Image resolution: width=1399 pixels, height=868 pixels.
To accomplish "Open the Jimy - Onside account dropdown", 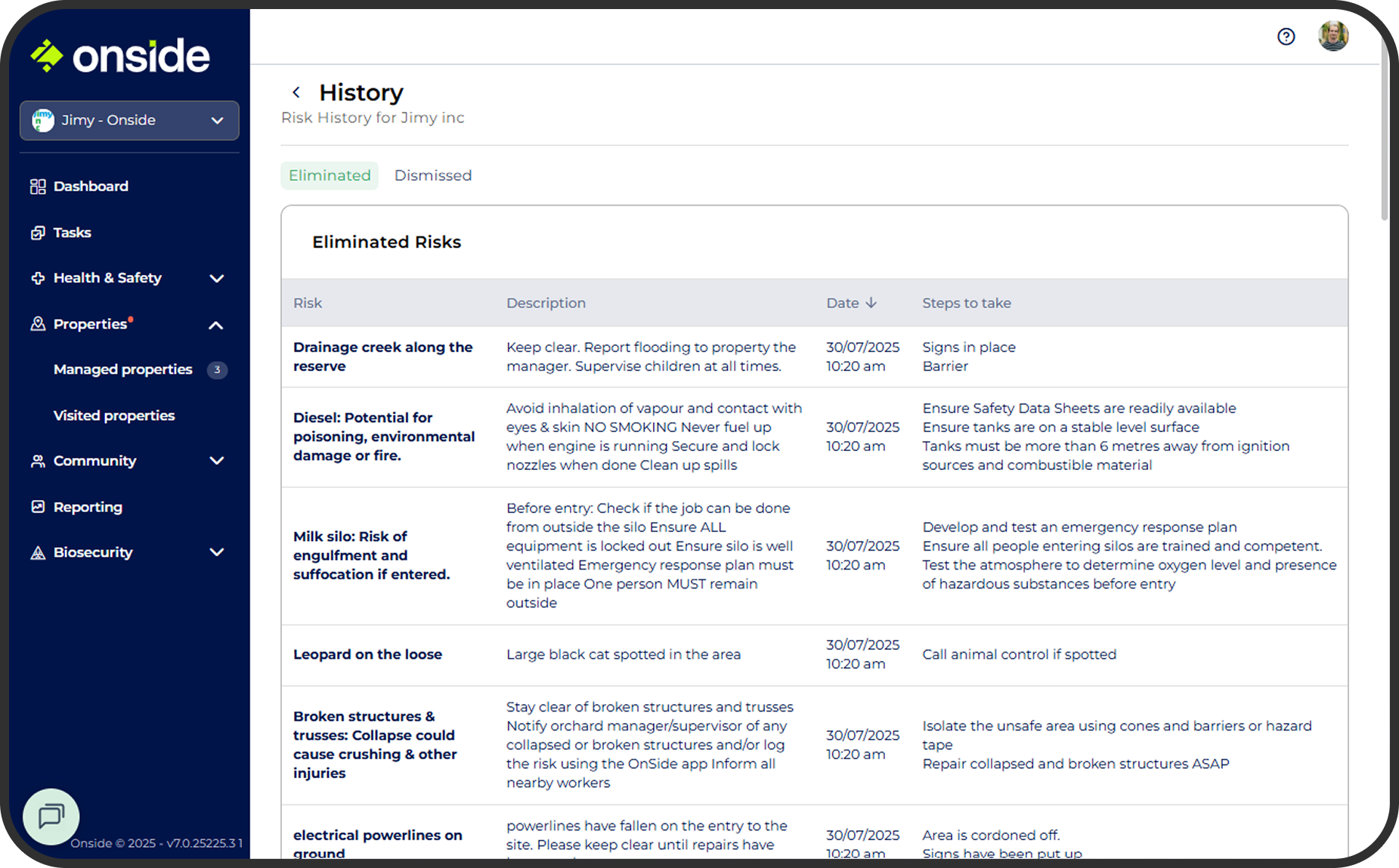I will tap(128, 120).
